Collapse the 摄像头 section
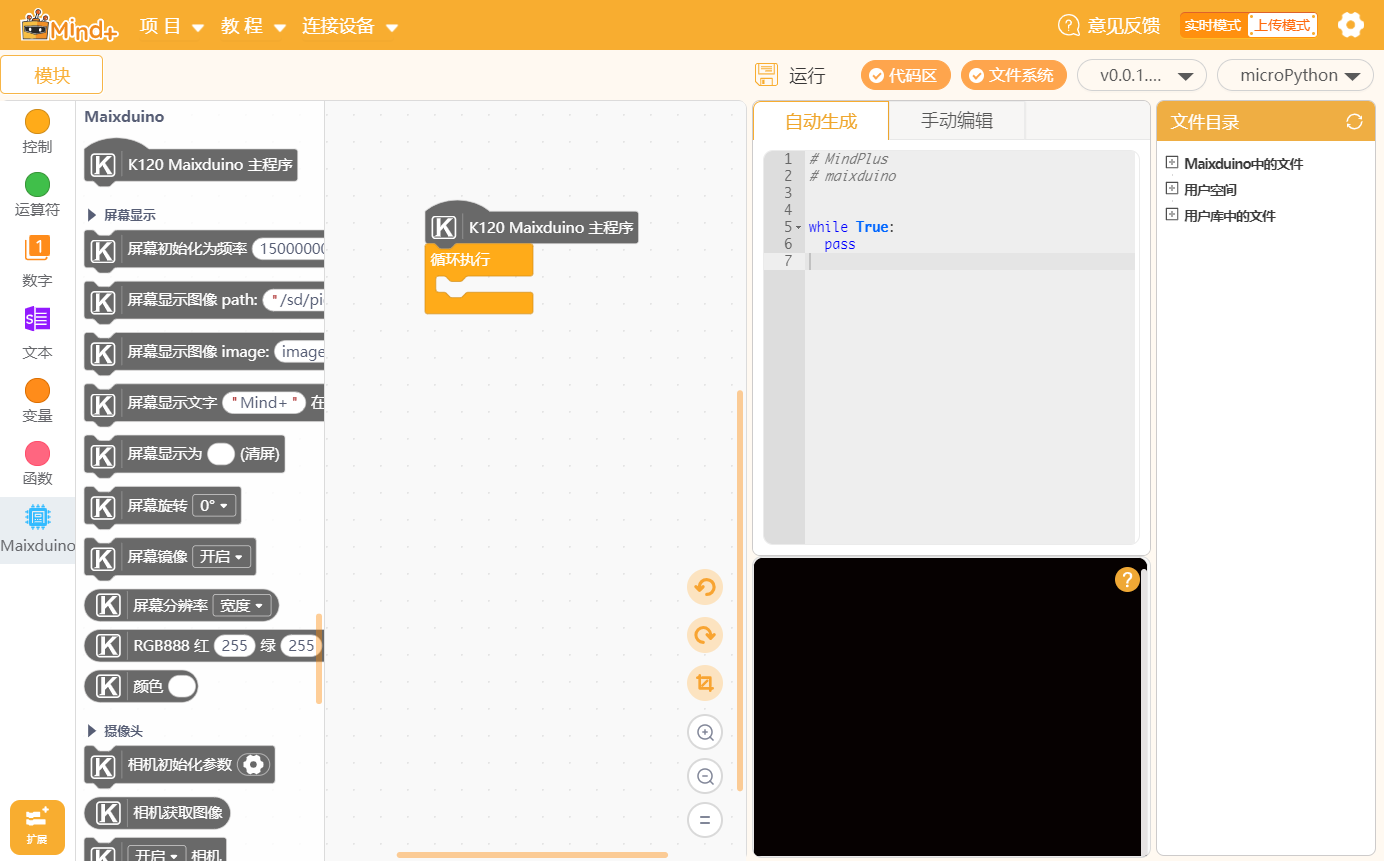The height and width of the screenshot is (861, 1384). click(92, 731)
